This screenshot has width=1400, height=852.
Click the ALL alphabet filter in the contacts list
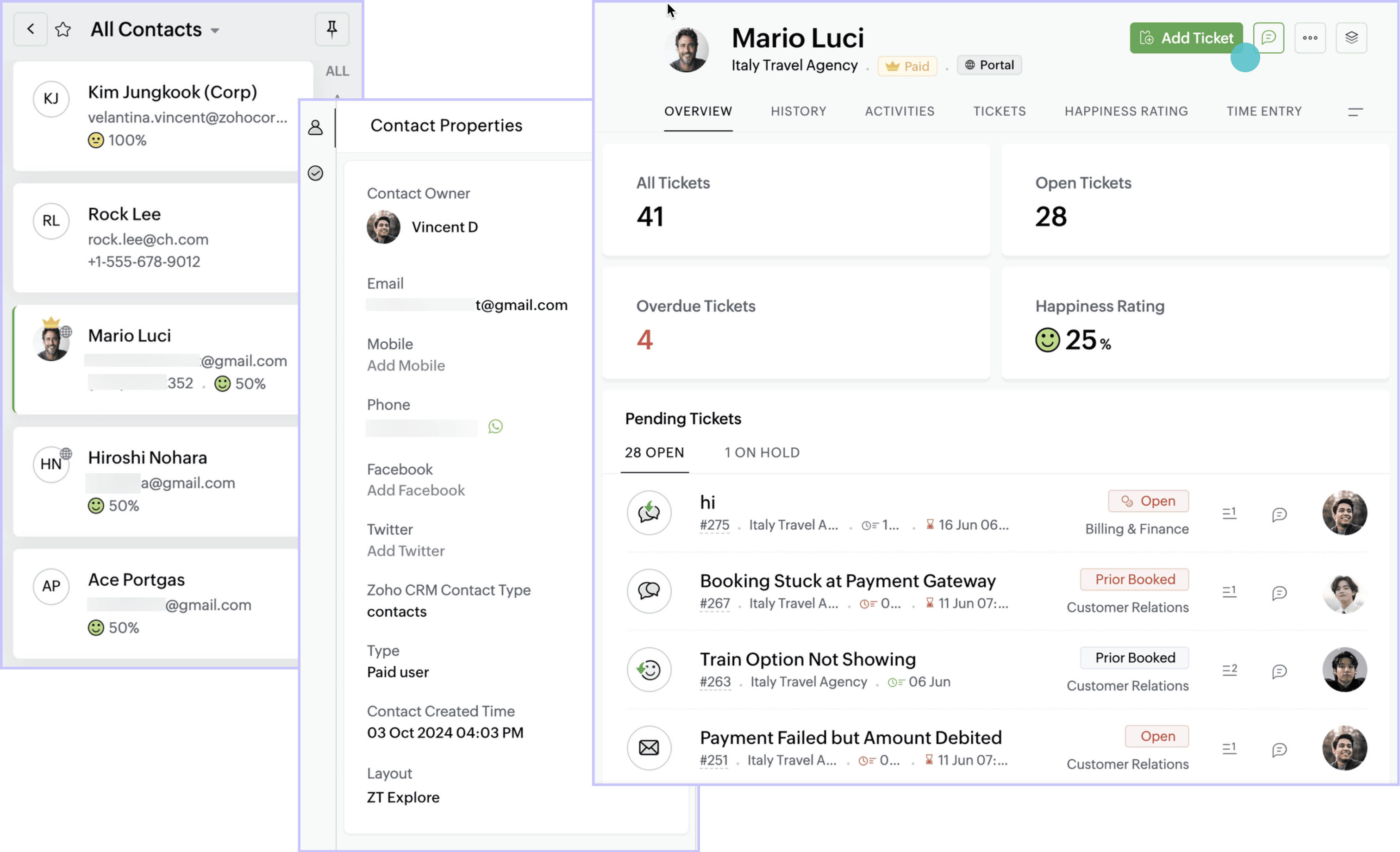pyautogui.click(x=337, y=71)
